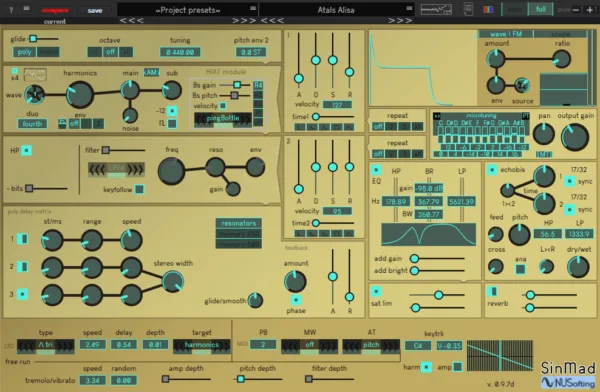Open the Atals Alisa preset dropdown
The height and width of the screenshot is (392, 600).
click(x=336, y=10)
